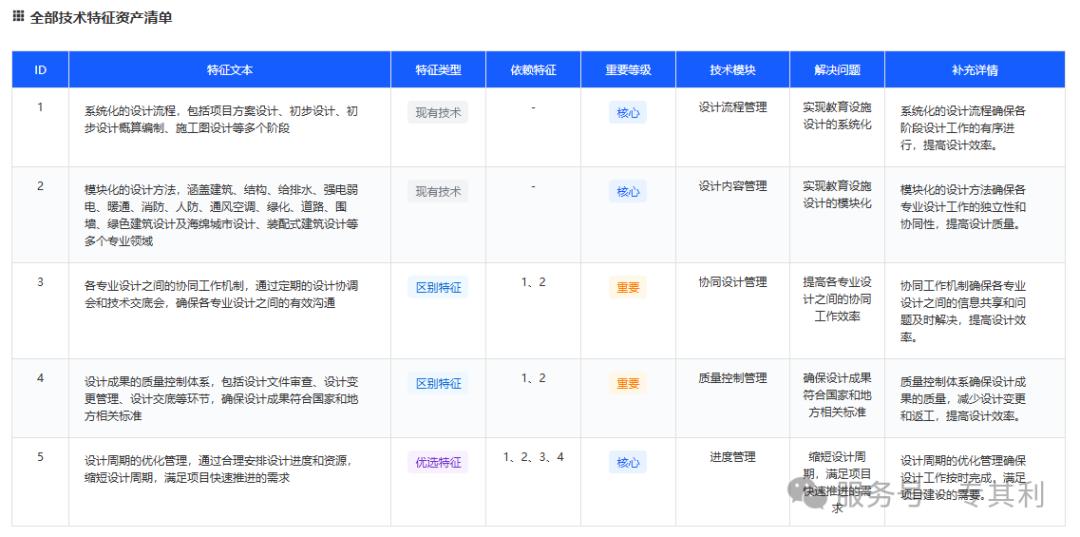Viewport: 1080px width, 537px height.
Task: Click the 依赖特征 column header
Action: point(533,70)
